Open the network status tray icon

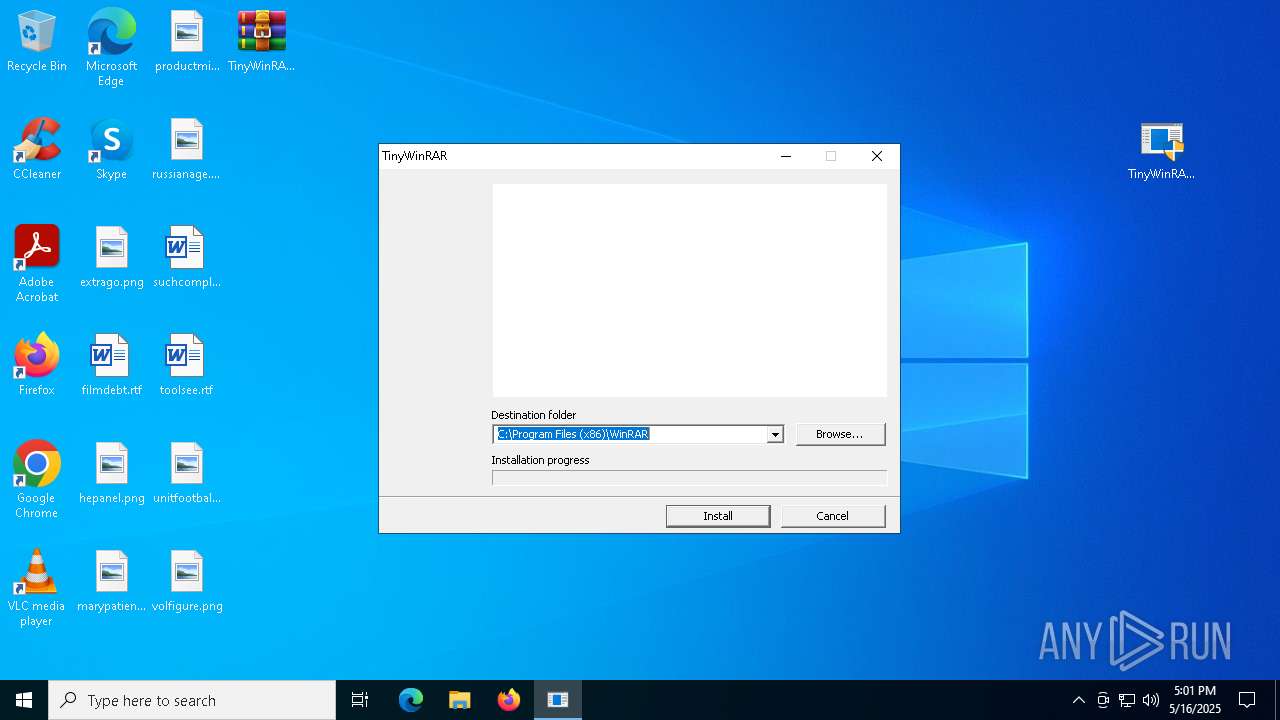(1127, 700)
